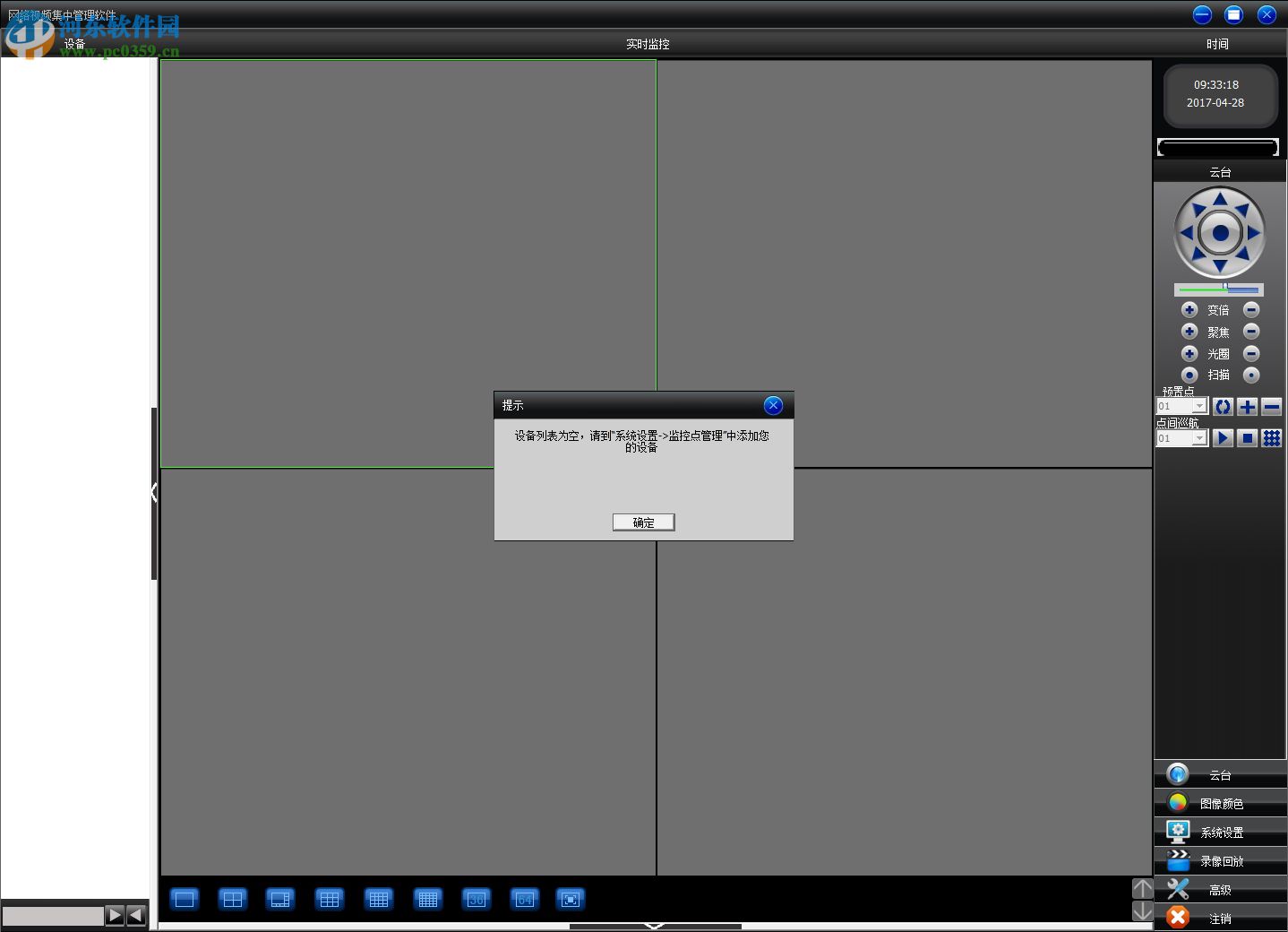Open cruise point grid settings
Viewport: 1288px width, 932px height.
coord(1271,438)
